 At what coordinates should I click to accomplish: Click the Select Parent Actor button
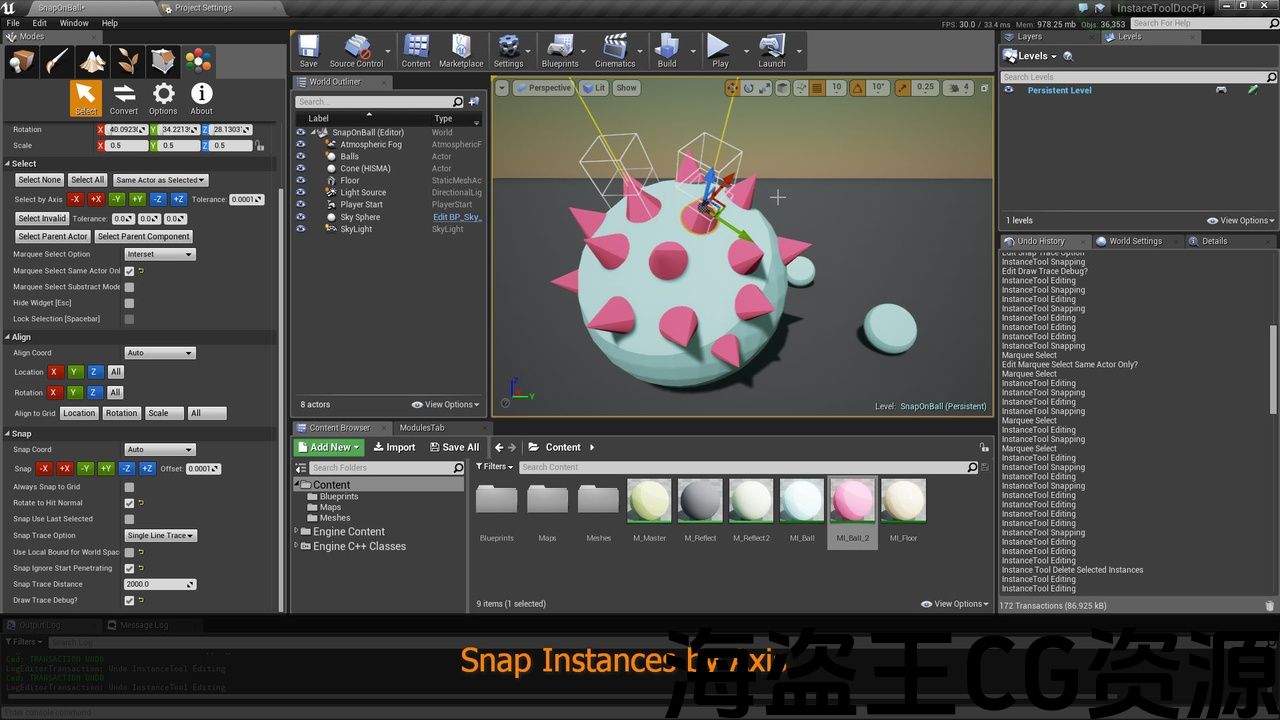coord(53,237)
